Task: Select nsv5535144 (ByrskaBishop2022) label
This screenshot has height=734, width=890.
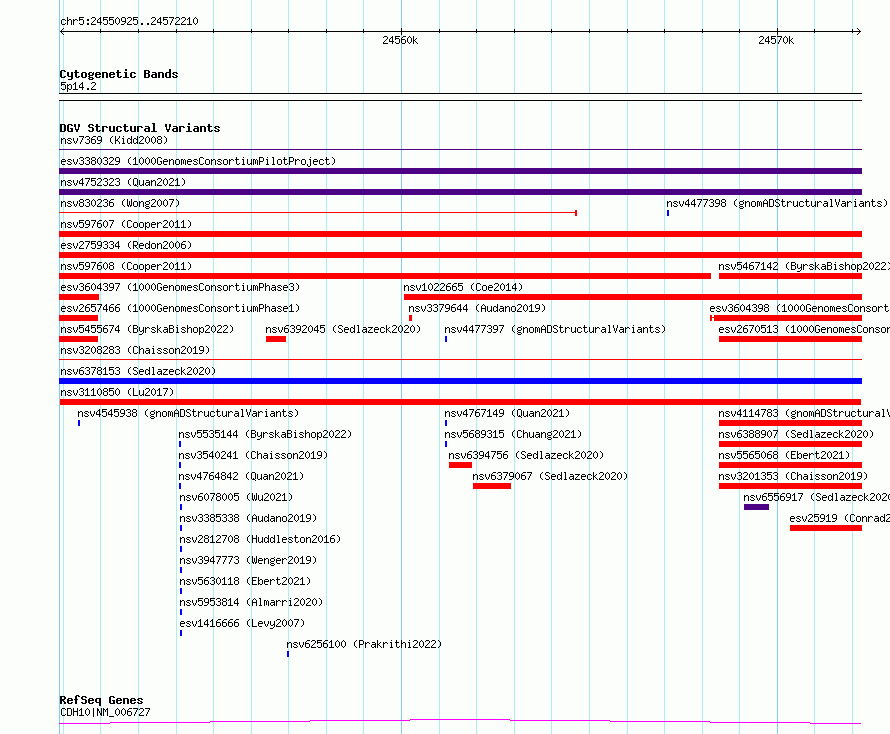Action: coord(265,434)
